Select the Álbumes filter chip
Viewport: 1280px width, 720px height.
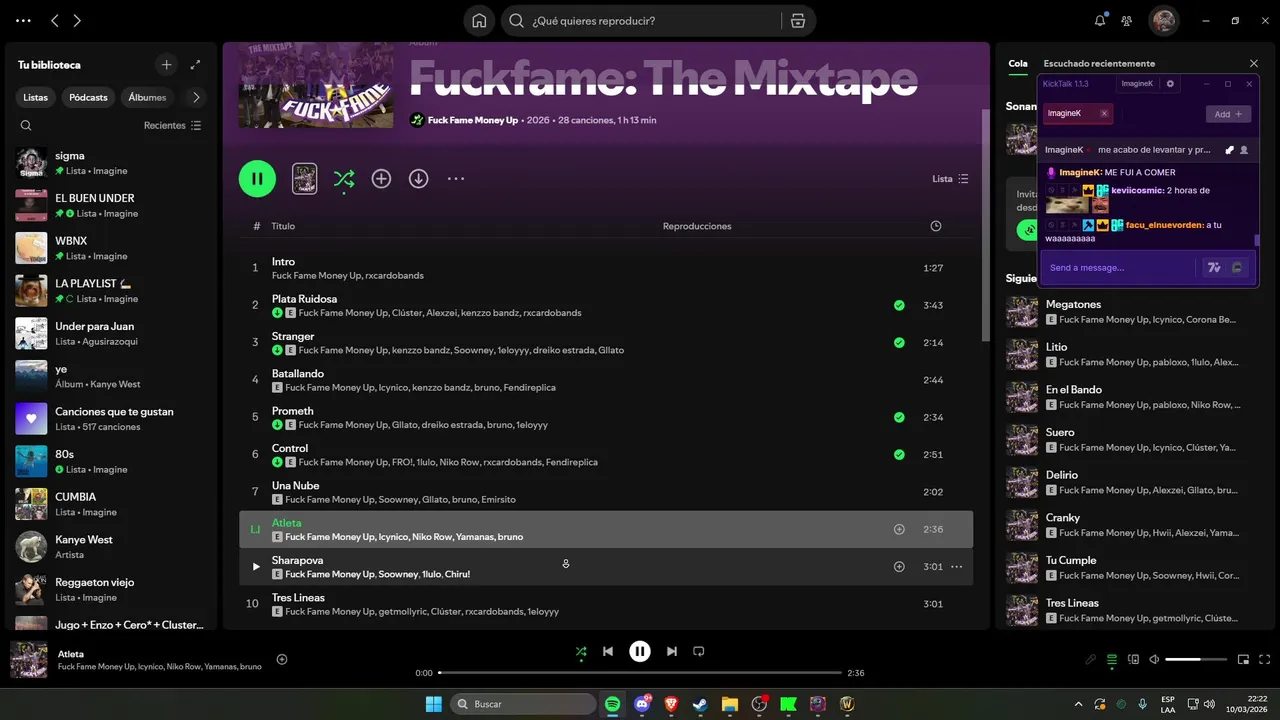(x=147, y=97)
